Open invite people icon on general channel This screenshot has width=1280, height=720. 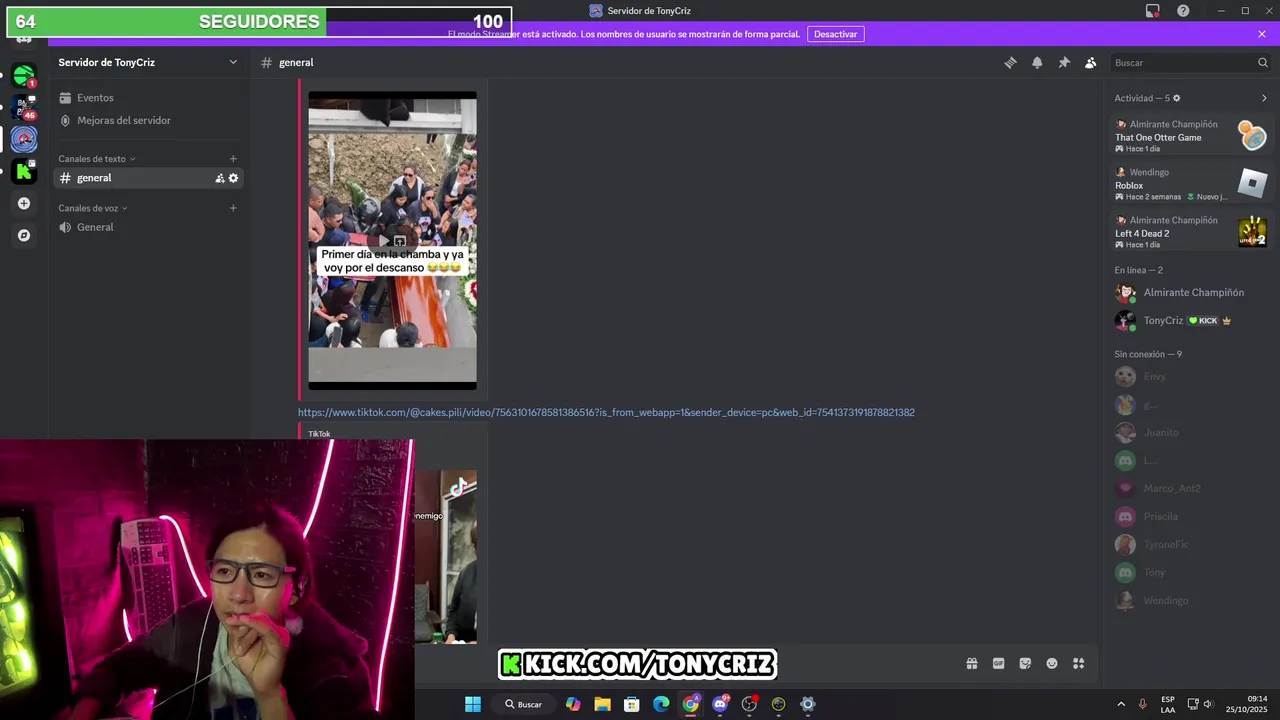click(x=220, y=178)
